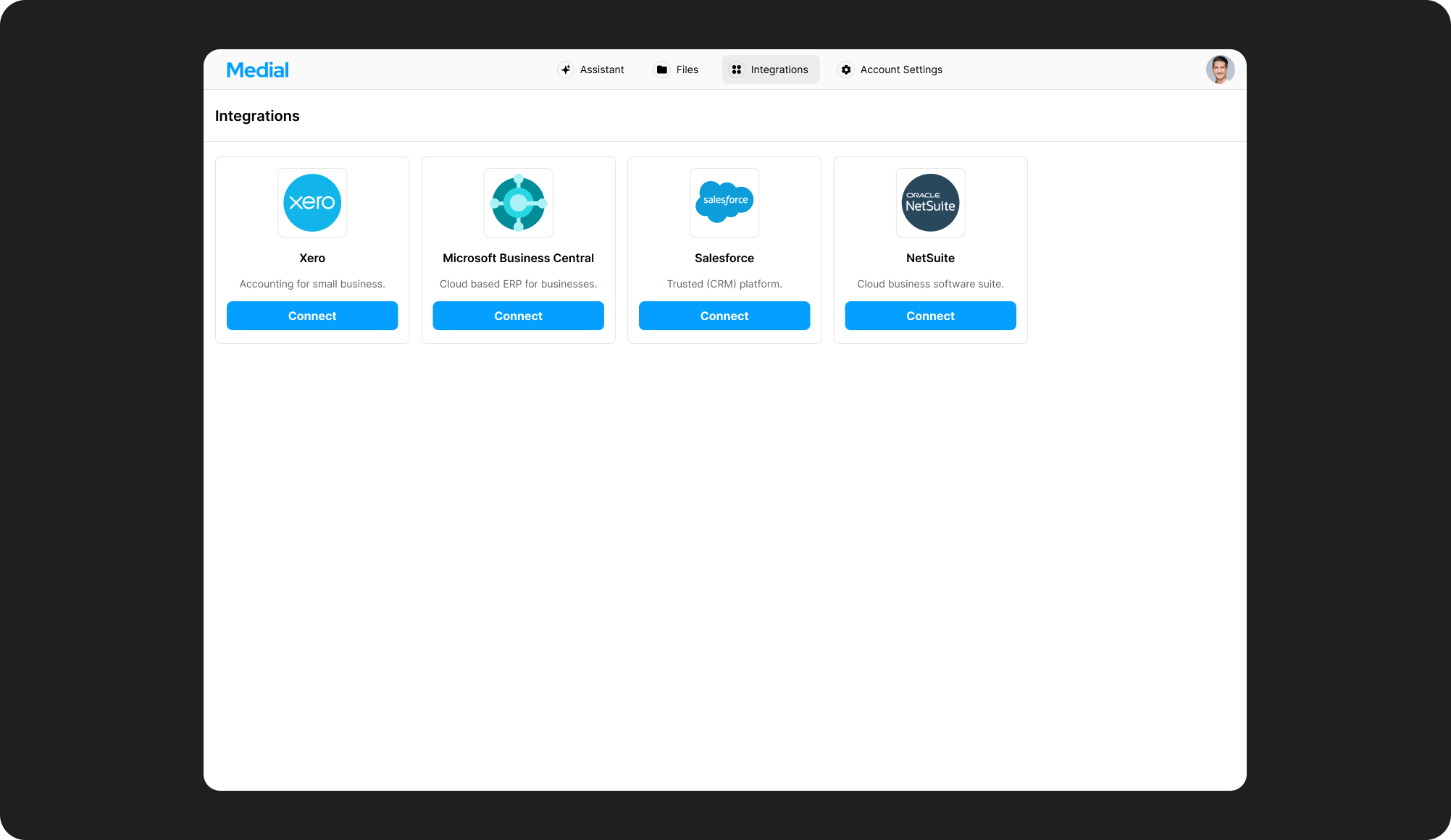Click the Files folder icon

point(662,70)
